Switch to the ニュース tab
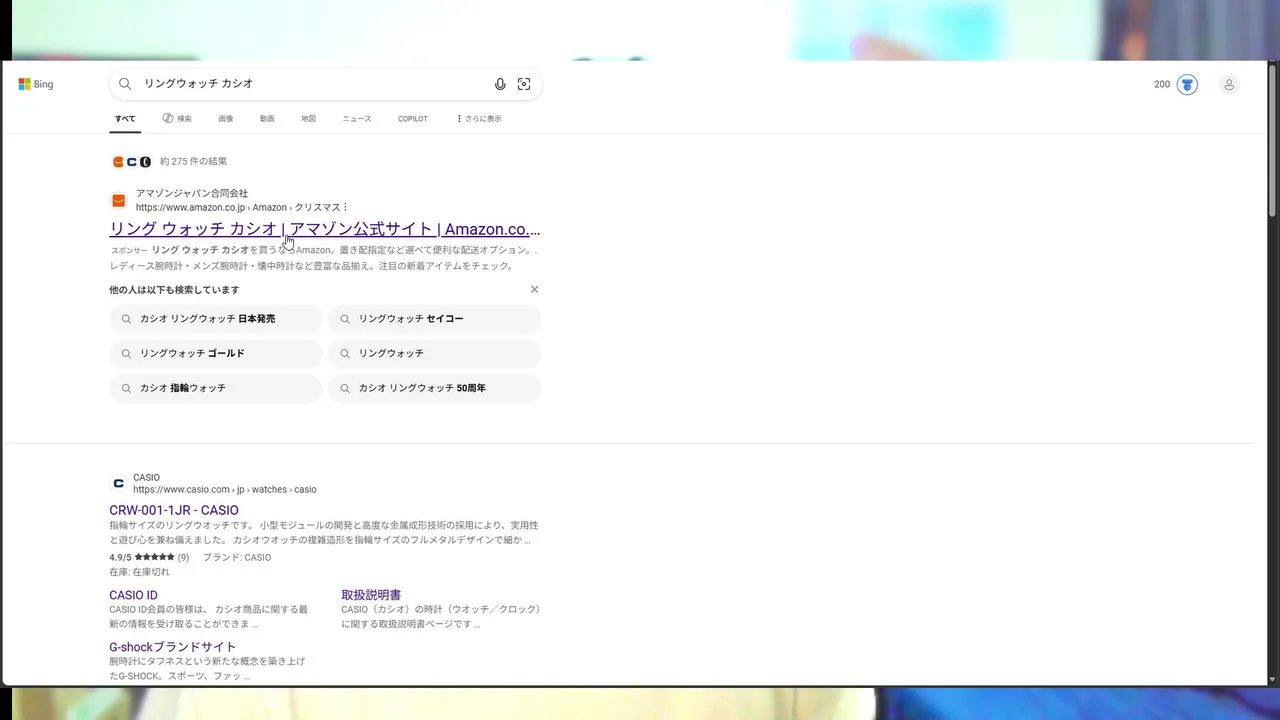The image size is (1280, 720). coord(356,118)
